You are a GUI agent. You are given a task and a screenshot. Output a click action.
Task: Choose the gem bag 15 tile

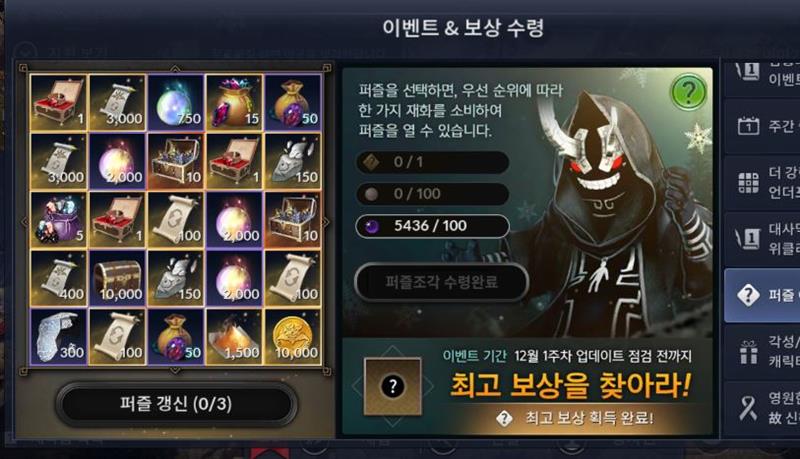pos(235,103)
